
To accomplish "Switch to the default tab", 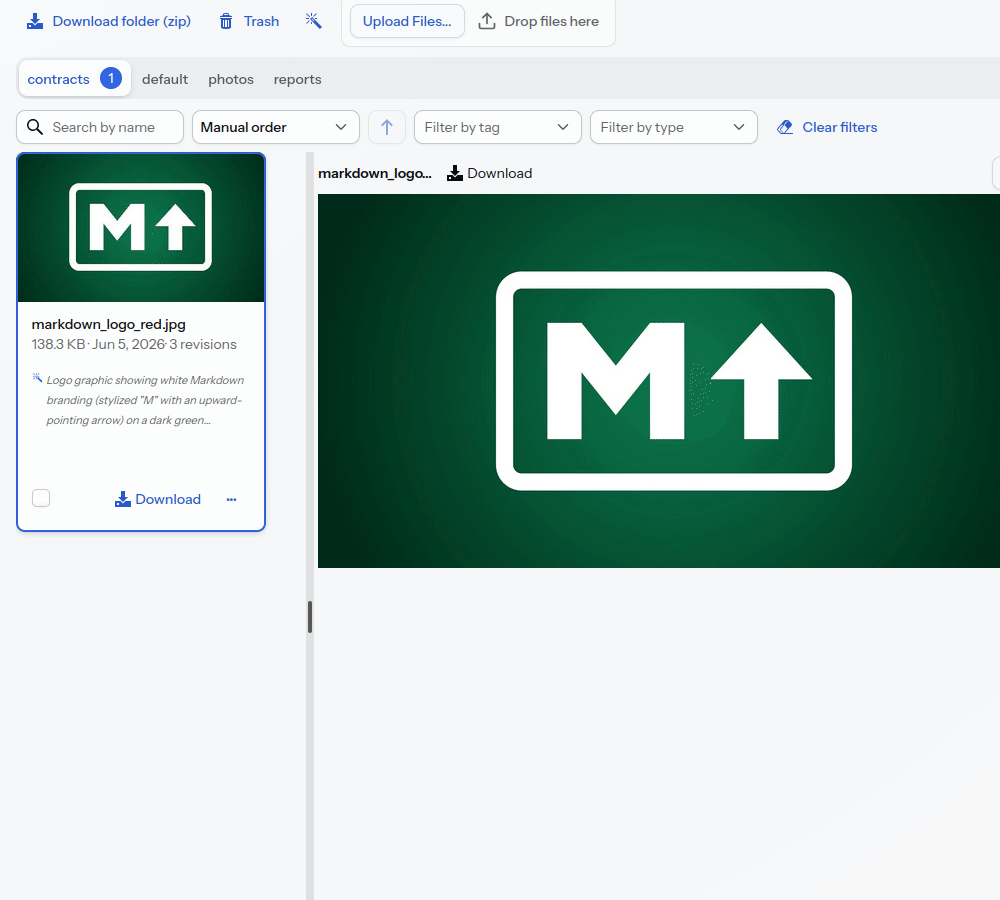I will [x=165, y=79].
